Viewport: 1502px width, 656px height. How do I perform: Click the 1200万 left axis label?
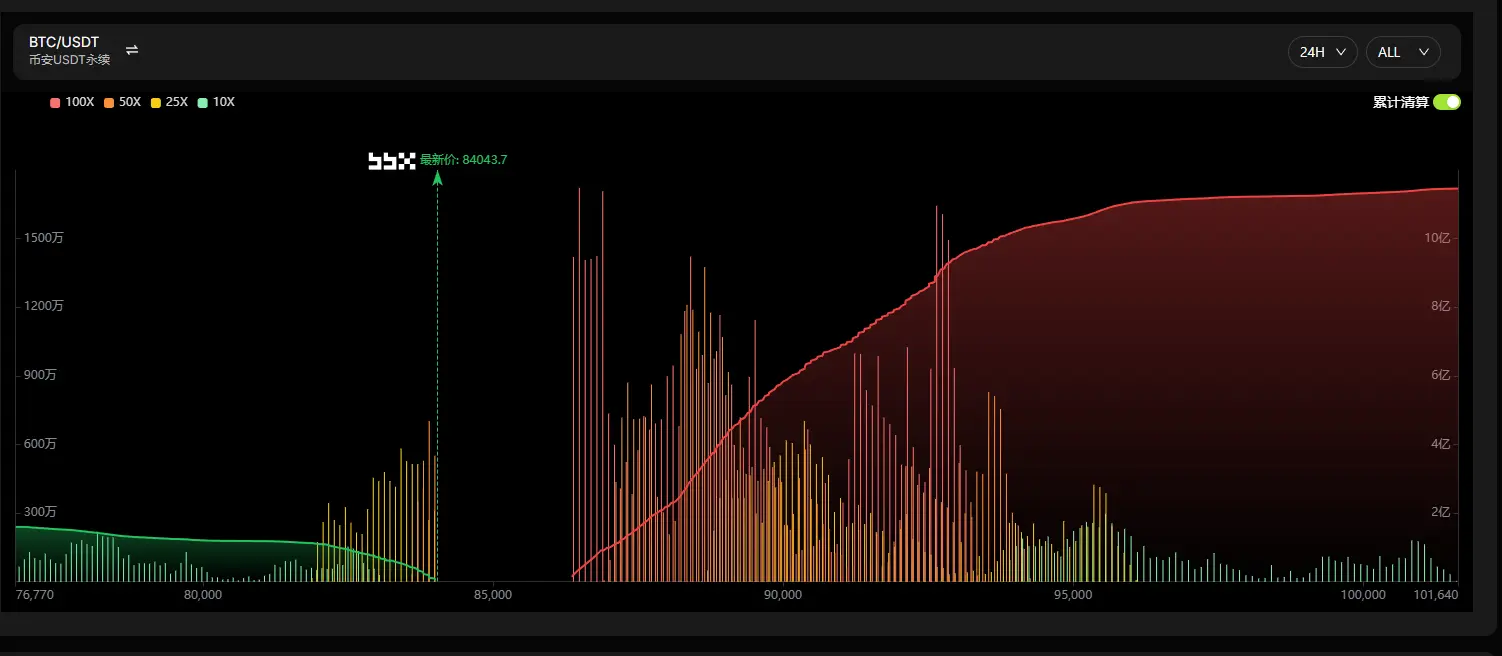44,306
